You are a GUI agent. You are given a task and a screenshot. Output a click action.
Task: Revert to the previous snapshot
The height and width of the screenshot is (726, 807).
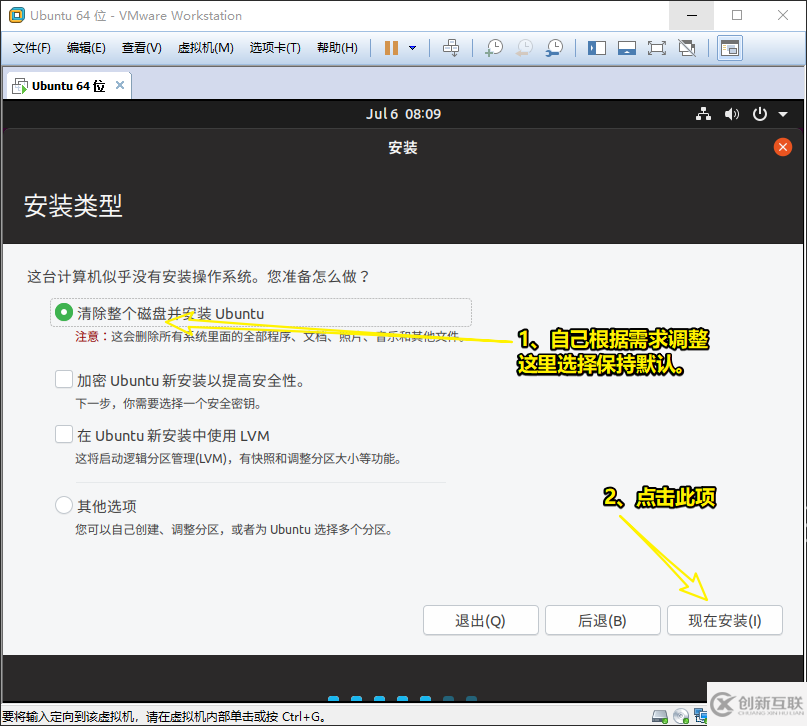524,48
